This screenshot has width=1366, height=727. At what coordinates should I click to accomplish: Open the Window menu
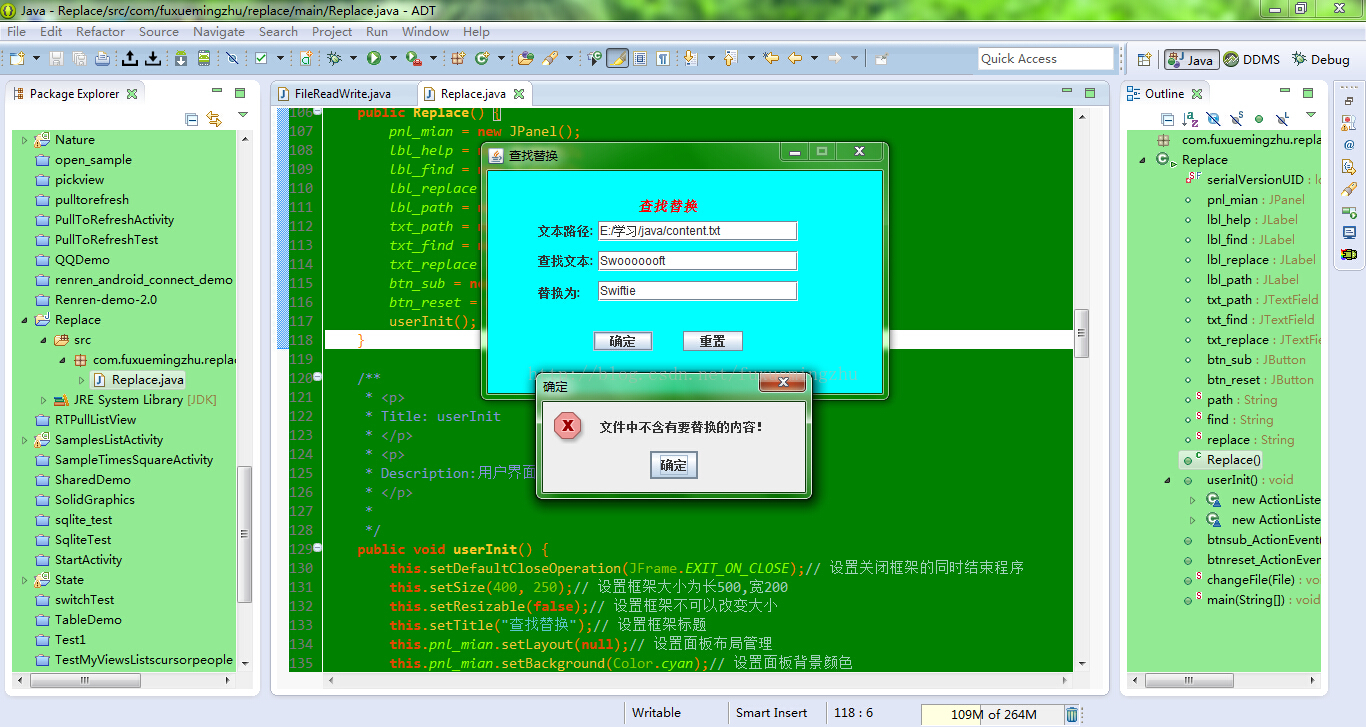coord(426,31)
